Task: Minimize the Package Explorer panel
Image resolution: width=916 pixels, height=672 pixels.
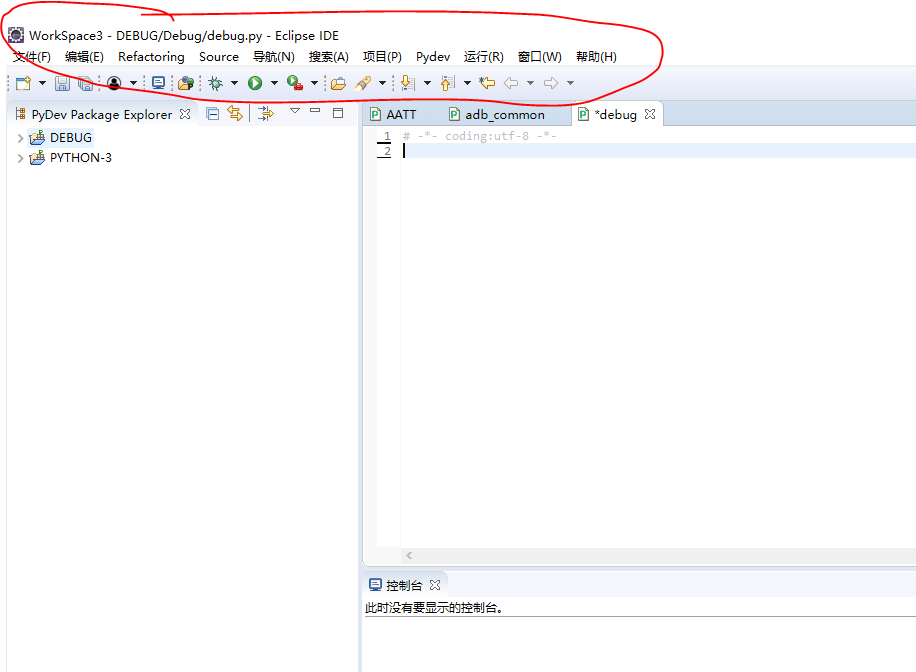Action: point(315,110)
